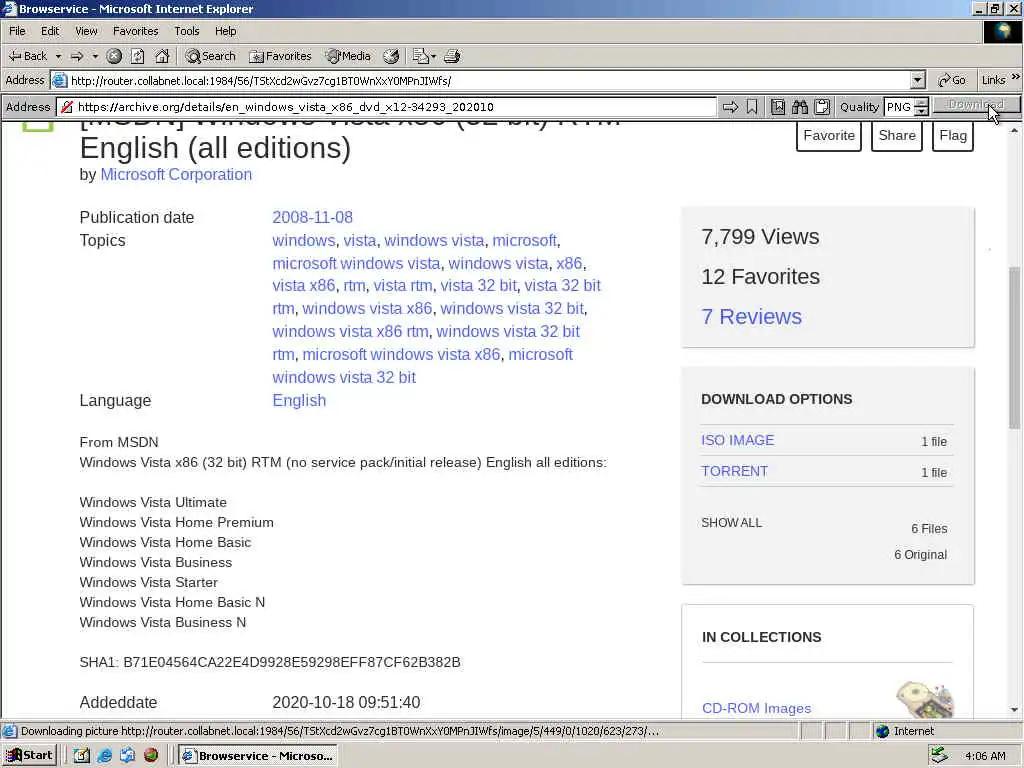Click the Browservice go arrow icon

coord(730,106)
